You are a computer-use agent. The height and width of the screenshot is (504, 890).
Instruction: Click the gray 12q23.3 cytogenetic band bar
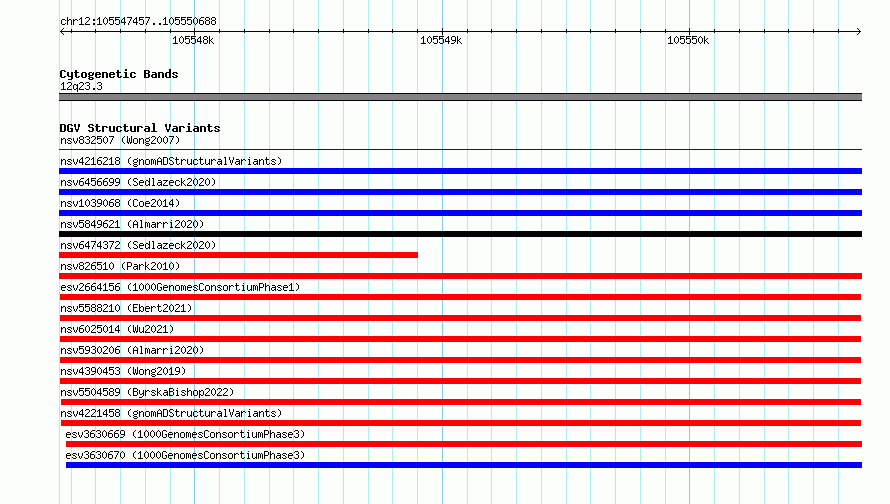(460, 97)
